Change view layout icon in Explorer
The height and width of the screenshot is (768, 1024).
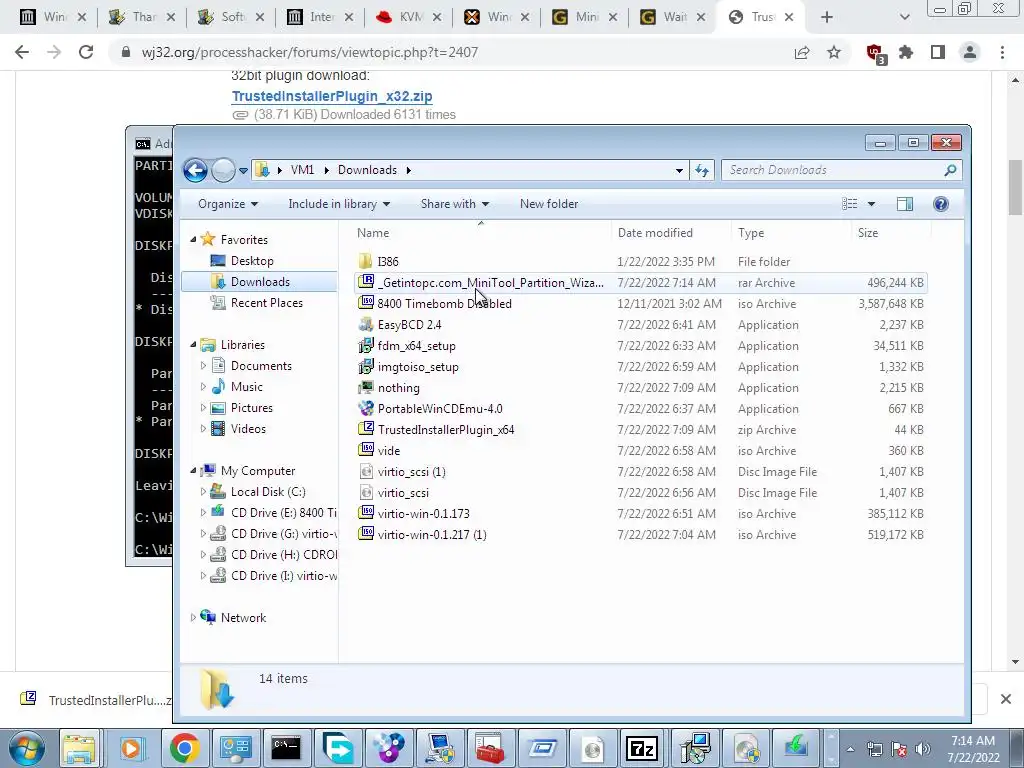850,204
